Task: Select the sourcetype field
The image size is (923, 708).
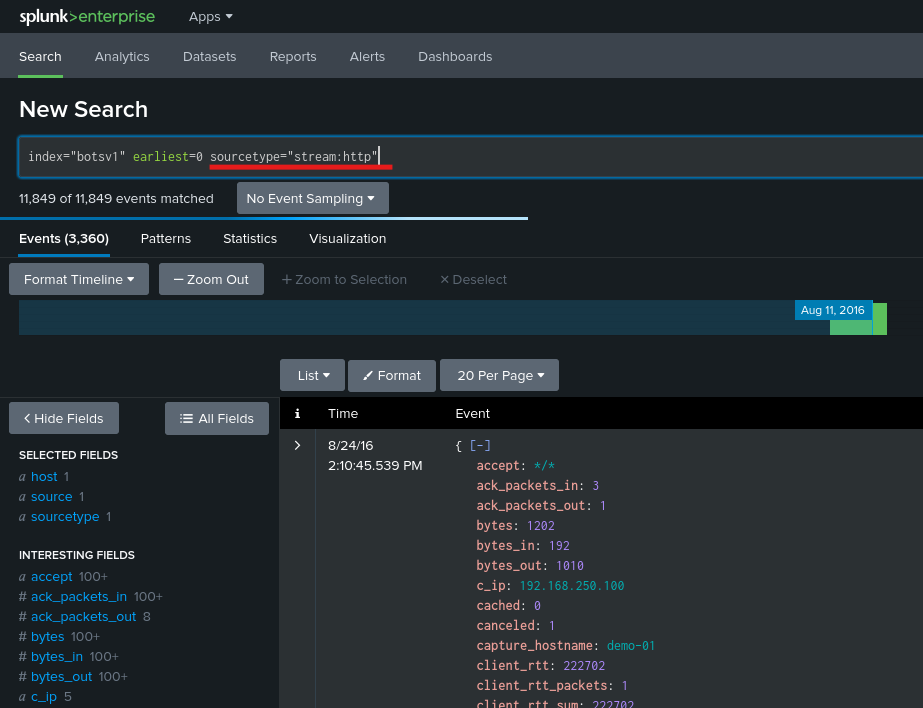Action: coord(65,517)
